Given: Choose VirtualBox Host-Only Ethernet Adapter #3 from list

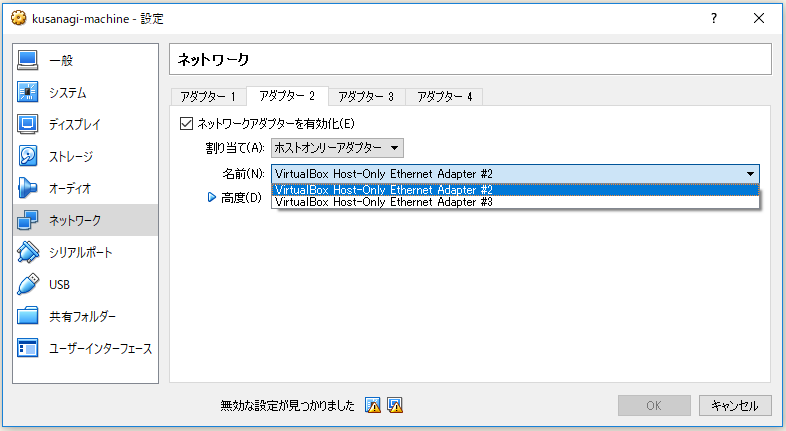Looking at the screenshot, I should [515, 202].
